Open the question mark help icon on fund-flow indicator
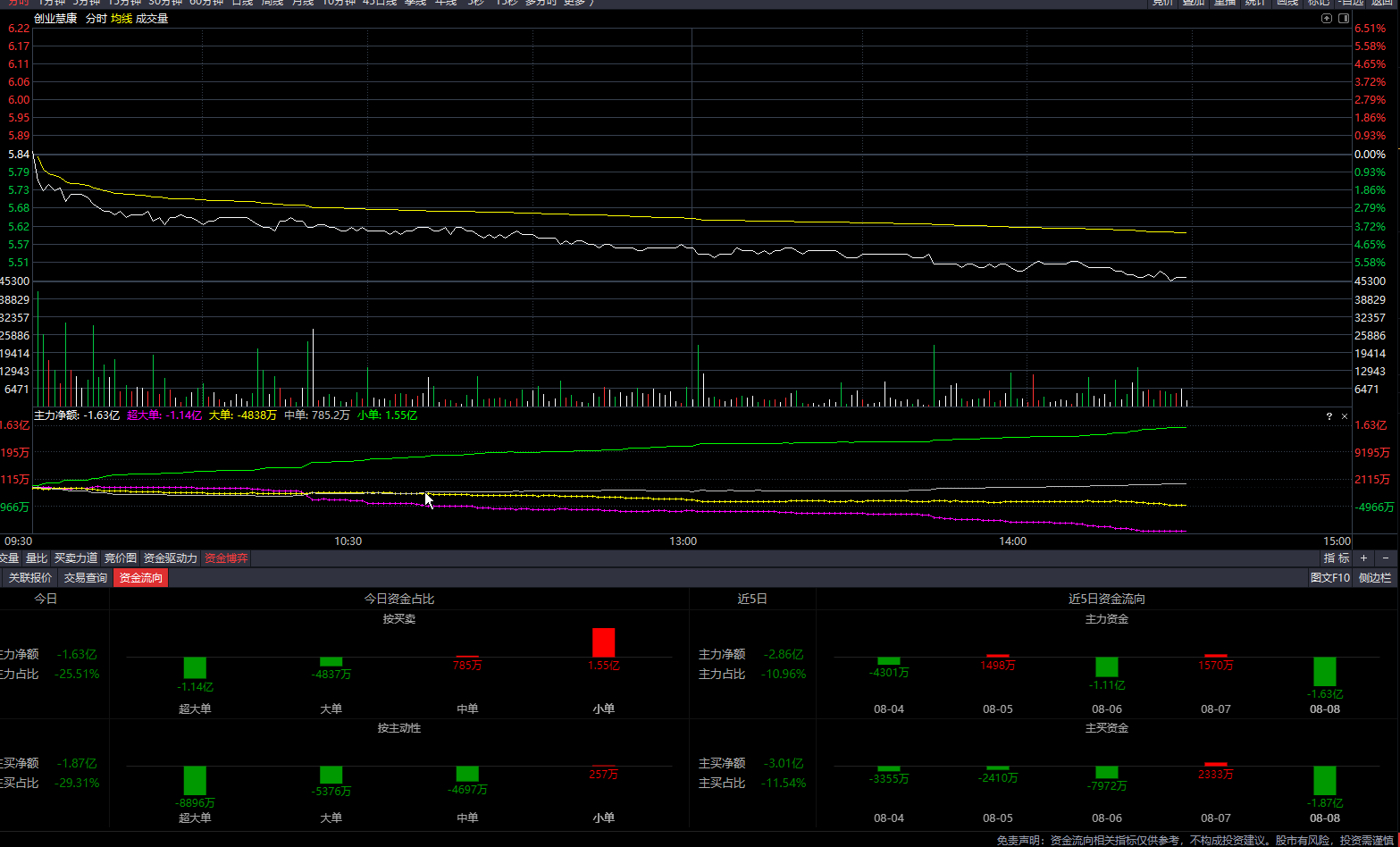The width and height of the screenshot is (1400, 847). pyautogui.click(x=1329, y=416)
